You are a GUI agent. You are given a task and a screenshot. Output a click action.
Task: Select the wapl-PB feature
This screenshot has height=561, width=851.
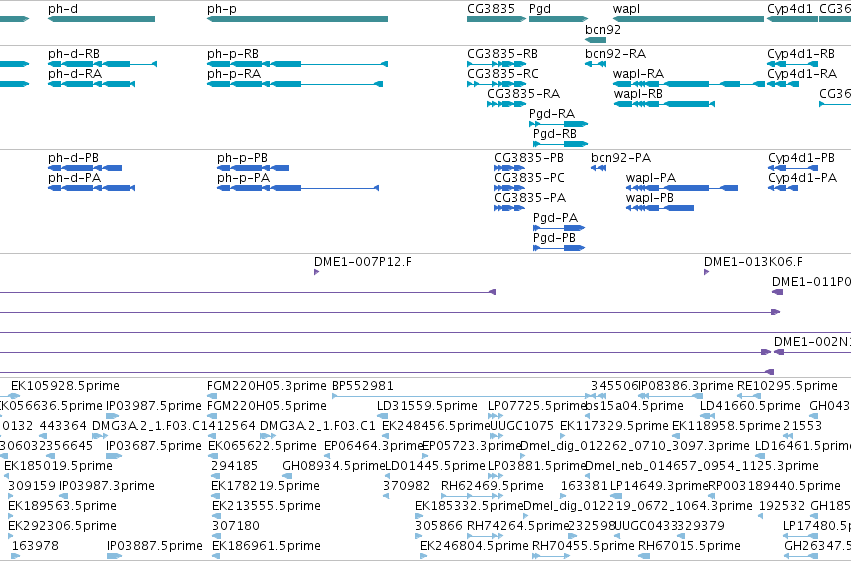(x=650, y=198)
